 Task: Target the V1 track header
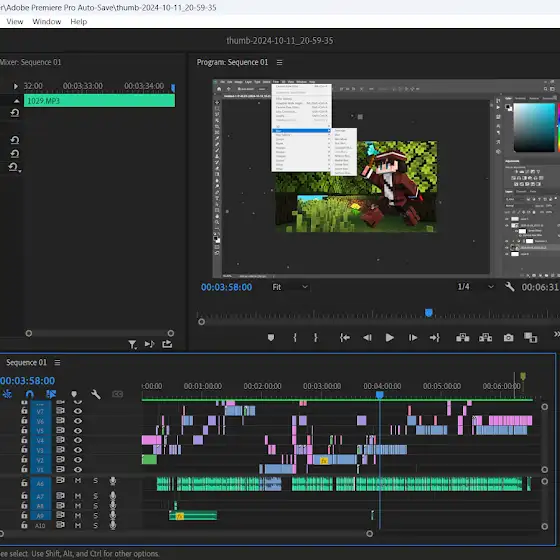(x=40, y=470)
